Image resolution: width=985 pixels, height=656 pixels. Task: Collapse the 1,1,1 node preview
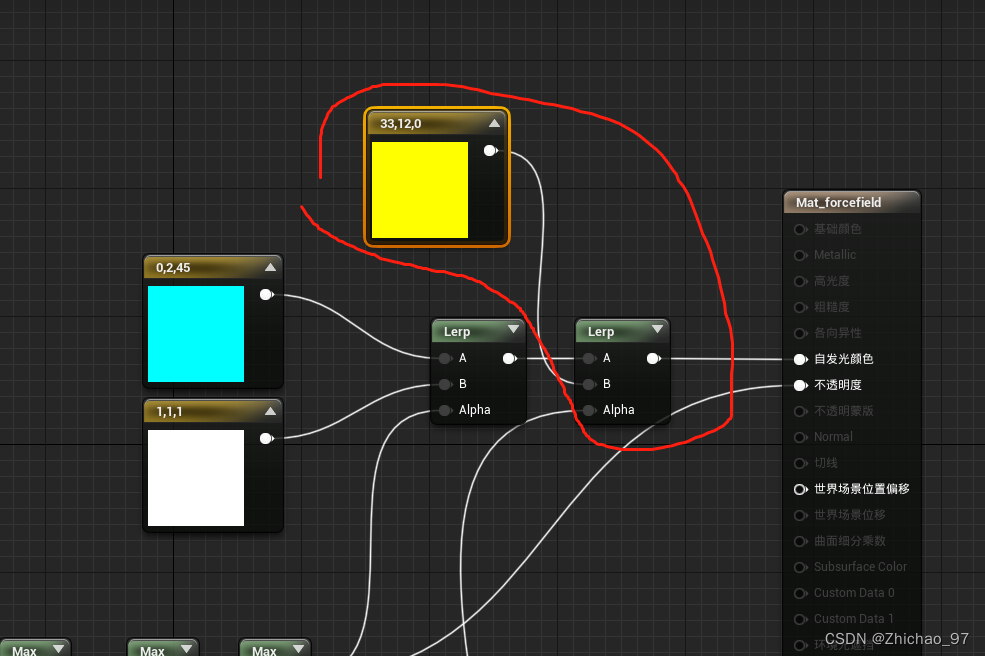pos(270,411)
